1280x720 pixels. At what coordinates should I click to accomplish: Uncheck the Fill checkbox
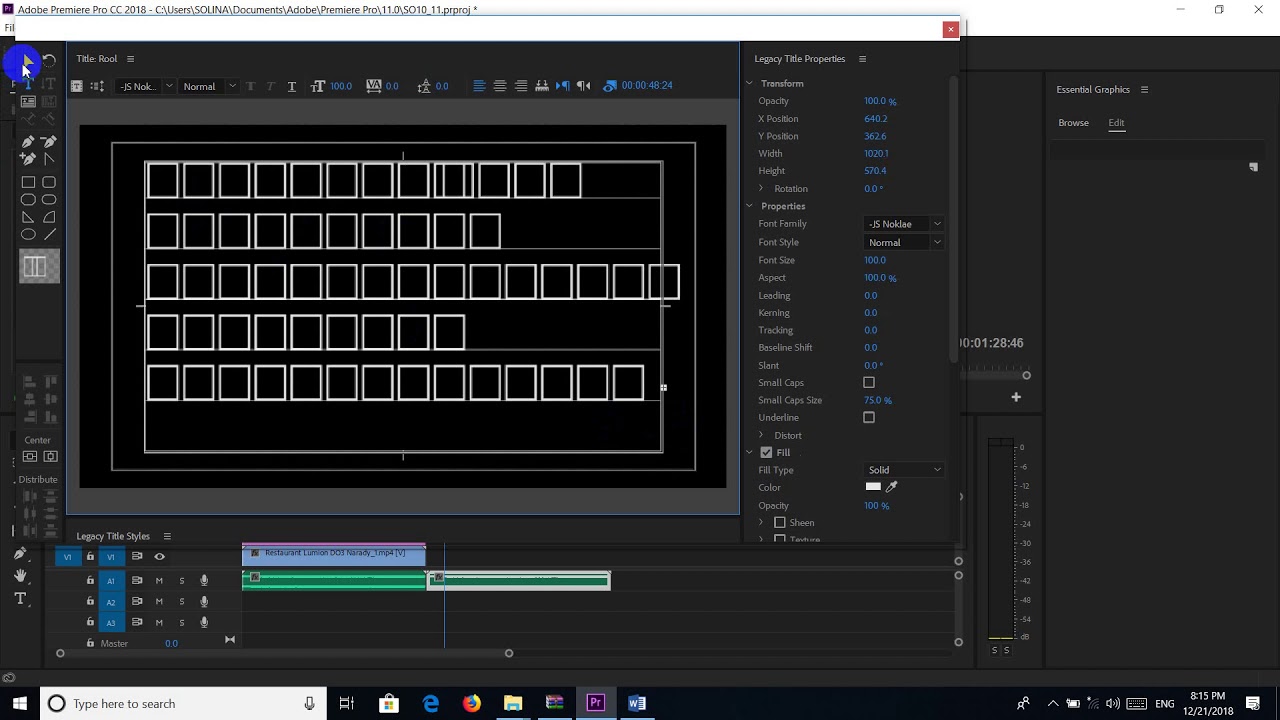coord(766,452)
